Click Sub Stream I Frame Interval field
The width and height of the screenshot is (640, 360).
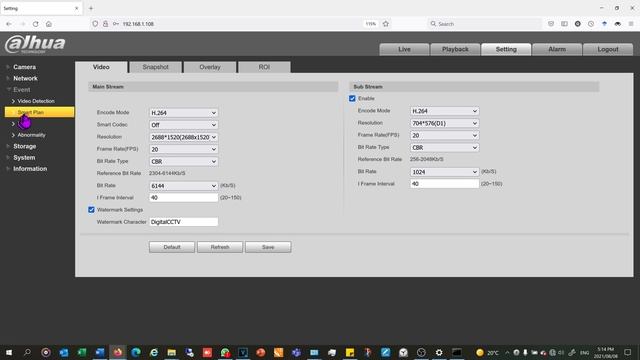click(444, 184)
